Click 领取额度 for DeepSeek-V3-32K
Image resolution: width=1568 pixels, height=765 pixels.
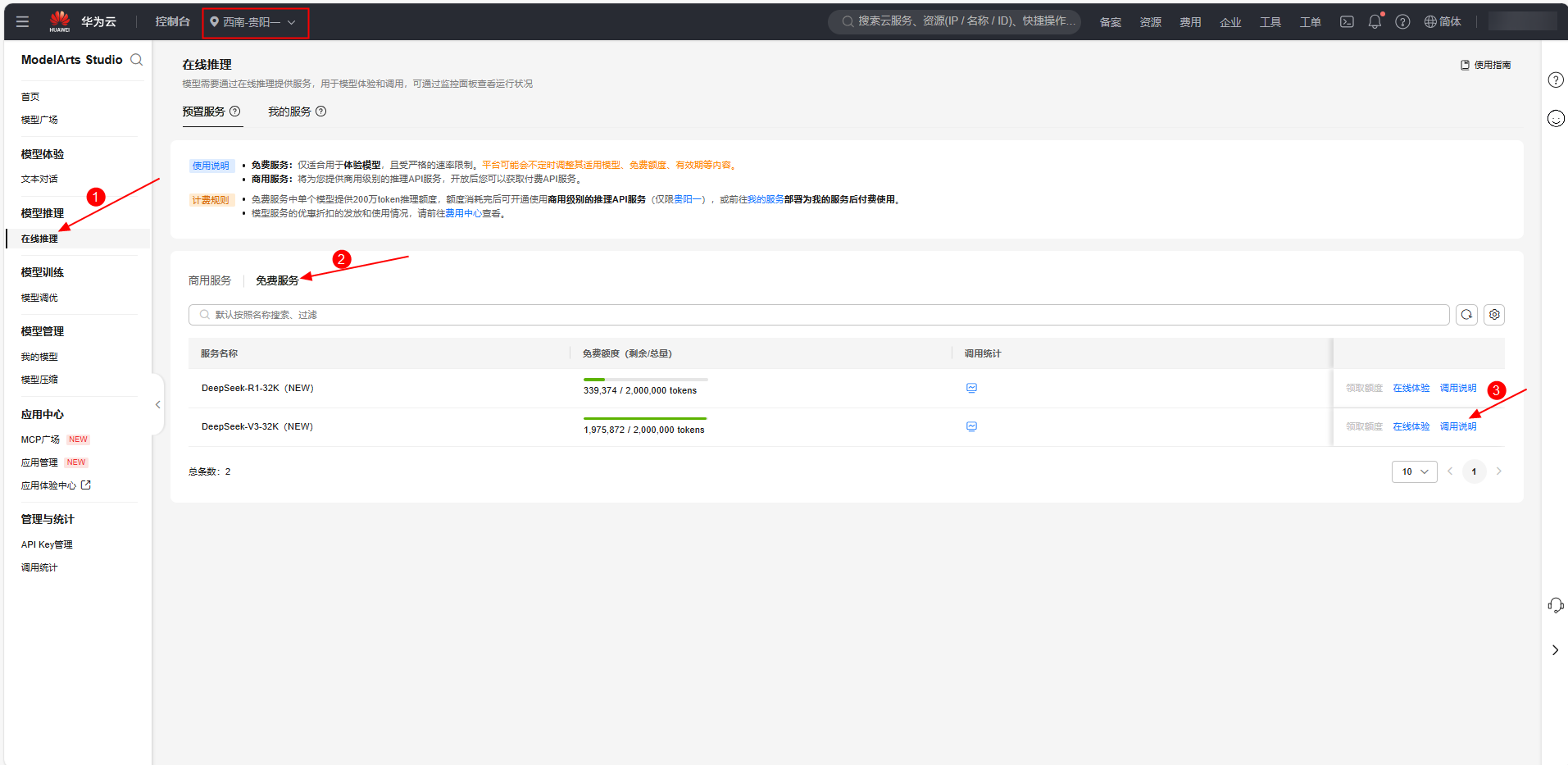(x=1364, y=426)
